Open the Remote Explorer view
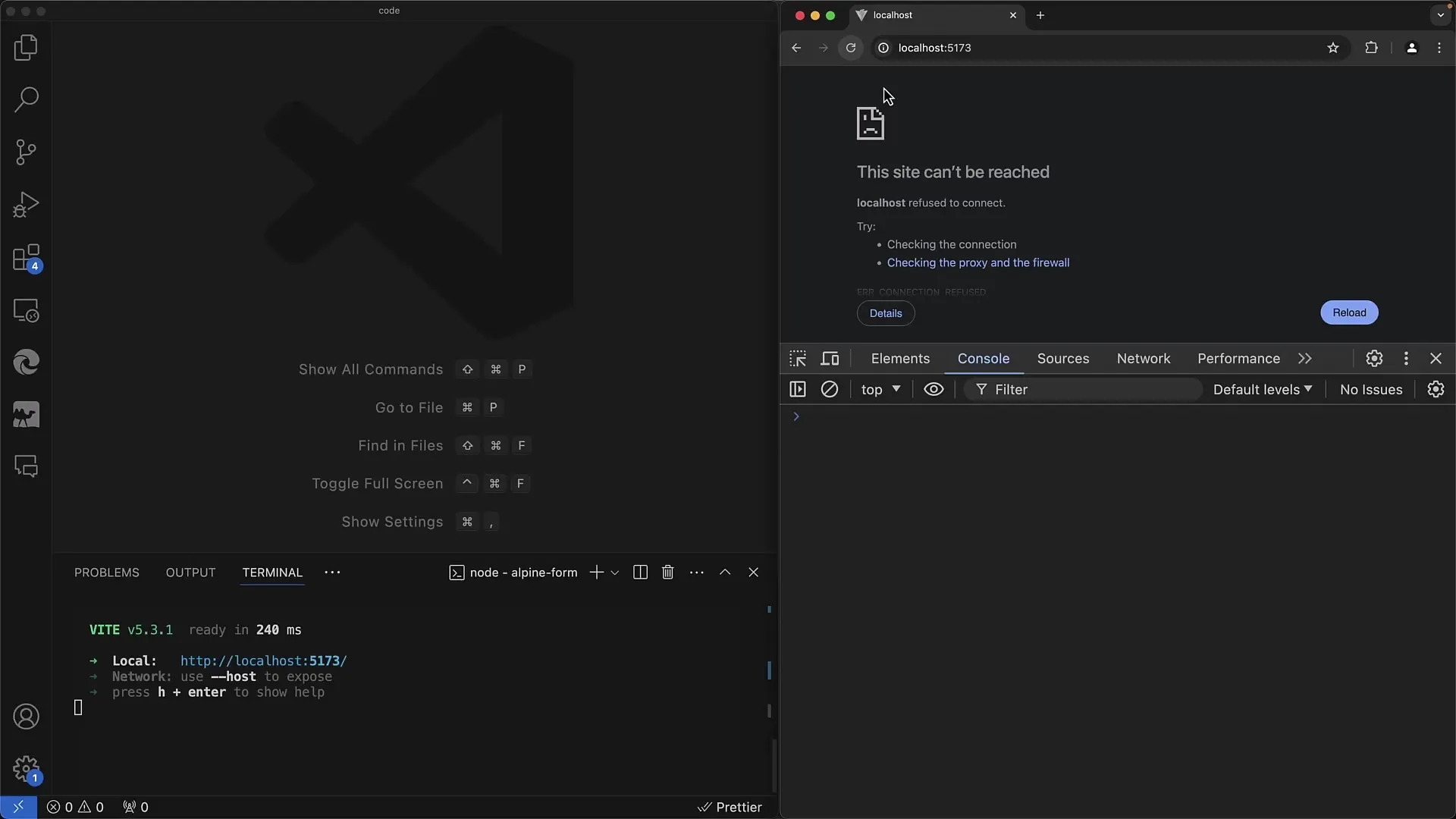Viewport: 1456px width, 819px height. (x=26, y=310)
